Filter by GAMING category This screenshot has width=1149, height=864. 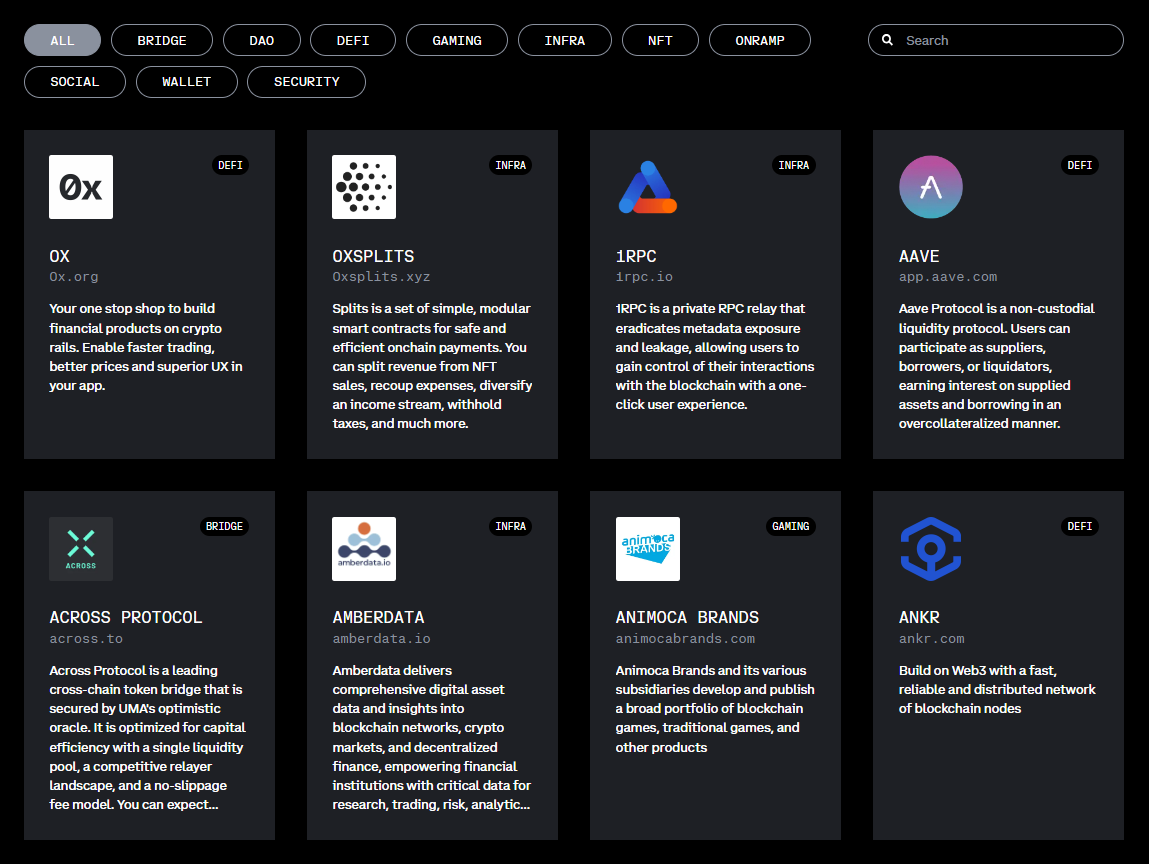[x=457, y=40]
